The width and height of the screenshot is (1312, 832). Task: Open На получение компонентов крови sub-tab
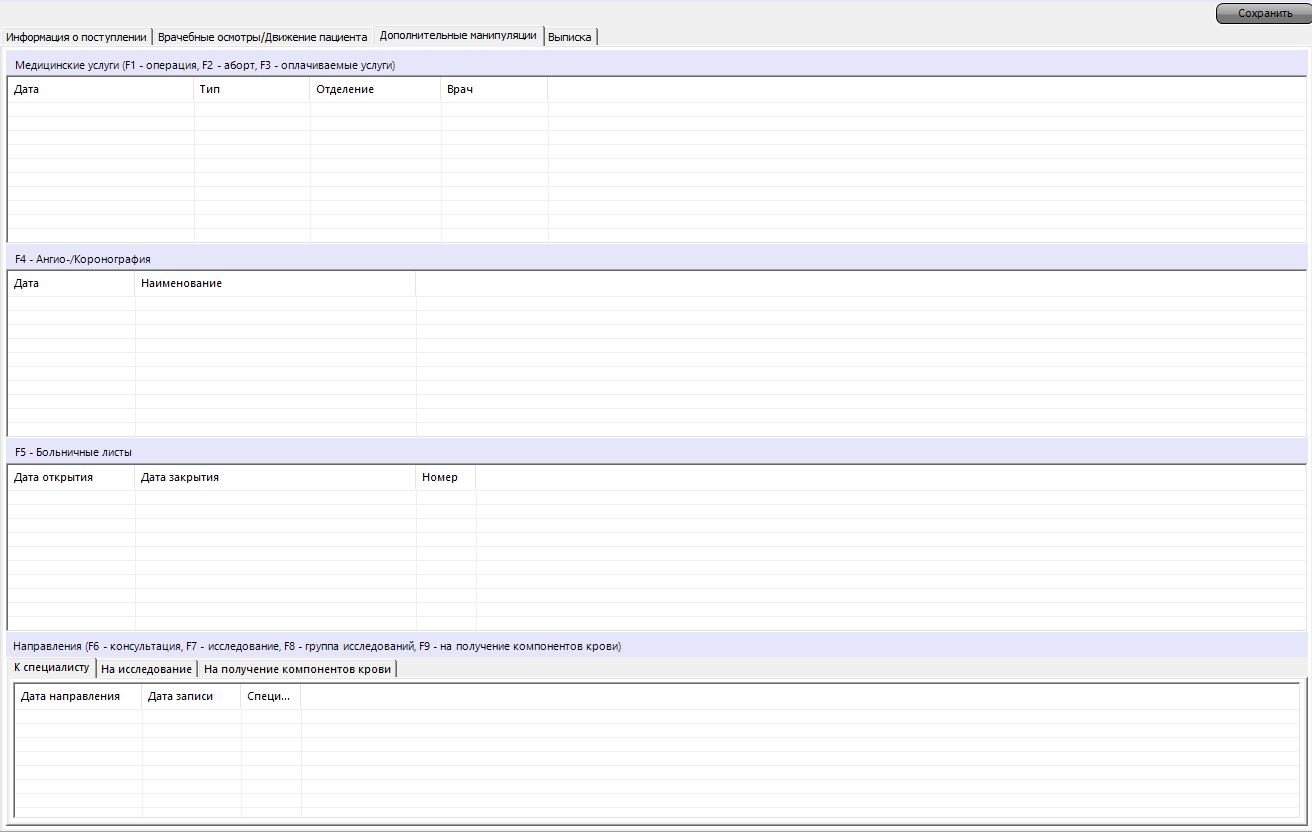pos(297,669)
